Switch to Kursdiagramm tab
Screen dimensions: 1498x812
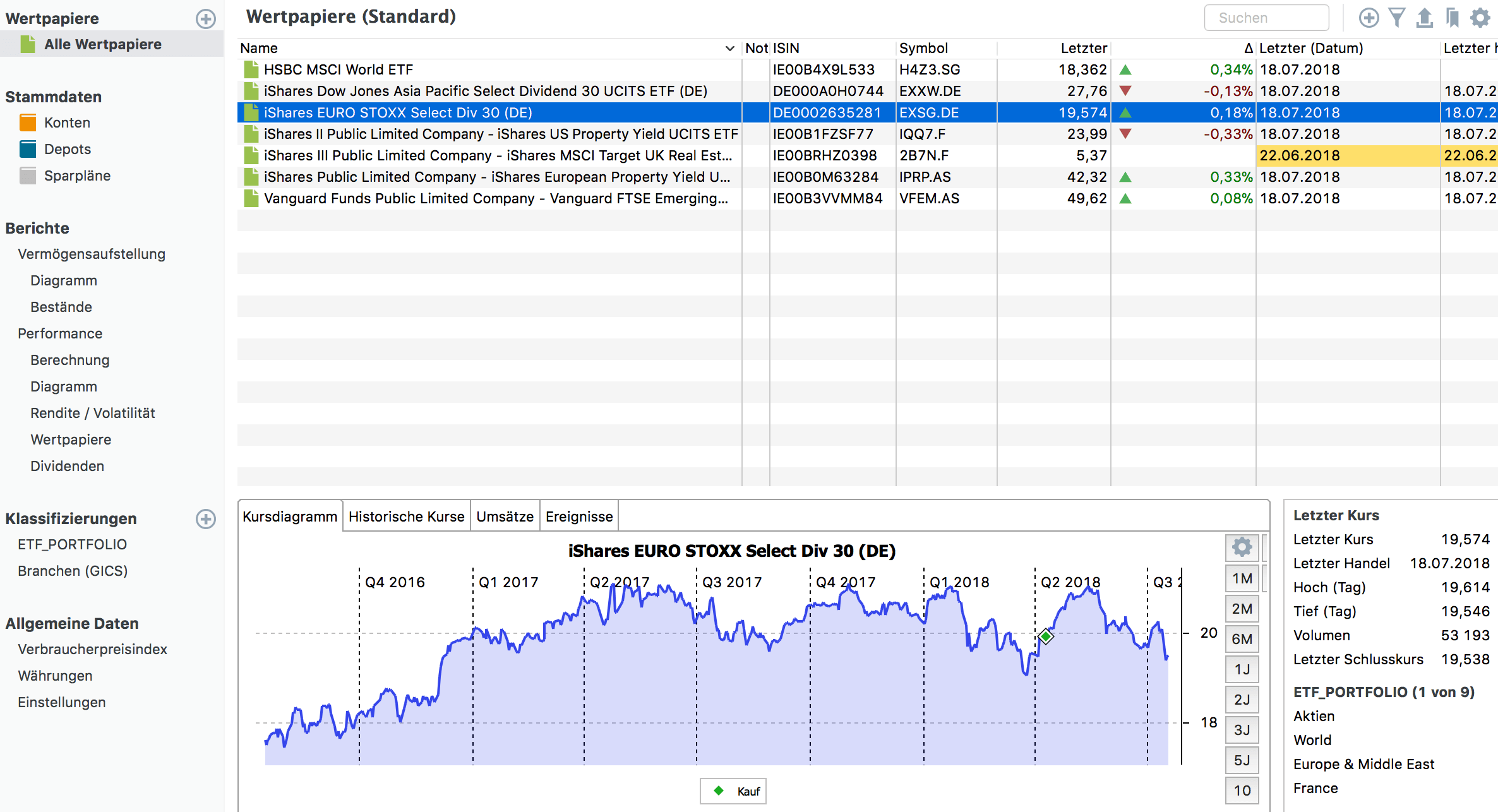(x=290, y=516)
